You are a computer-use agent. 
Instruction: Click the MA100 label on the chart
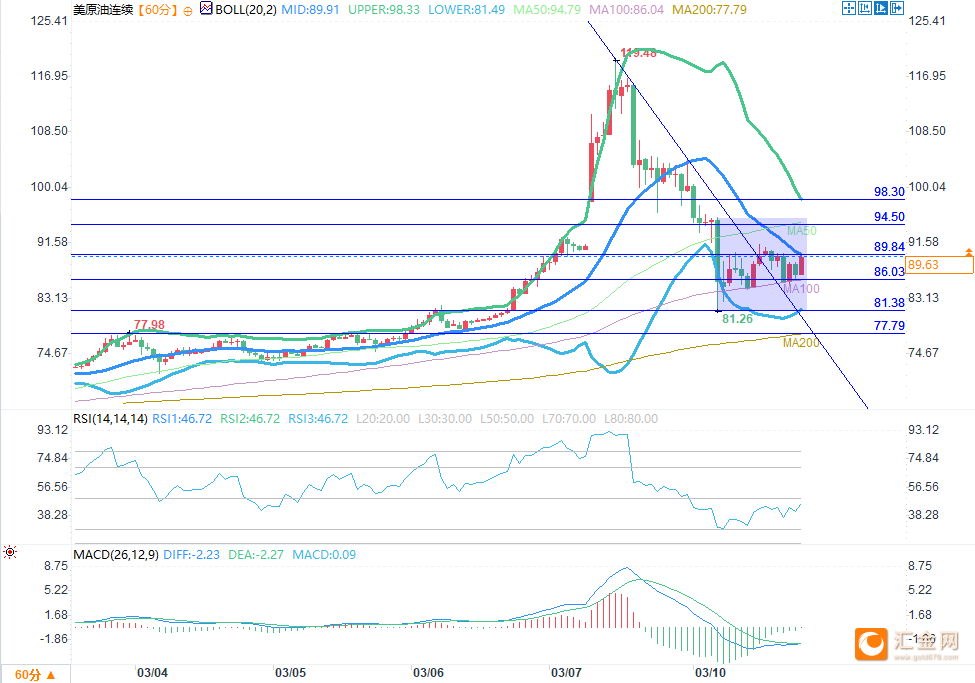click(x=801, y=289)
